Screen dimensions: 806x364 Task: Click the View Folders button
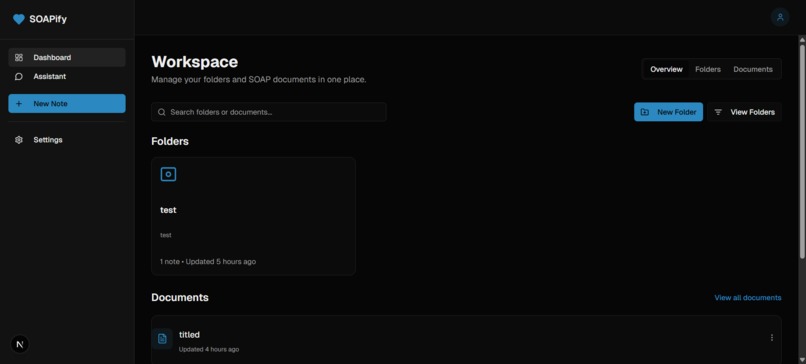744,112
